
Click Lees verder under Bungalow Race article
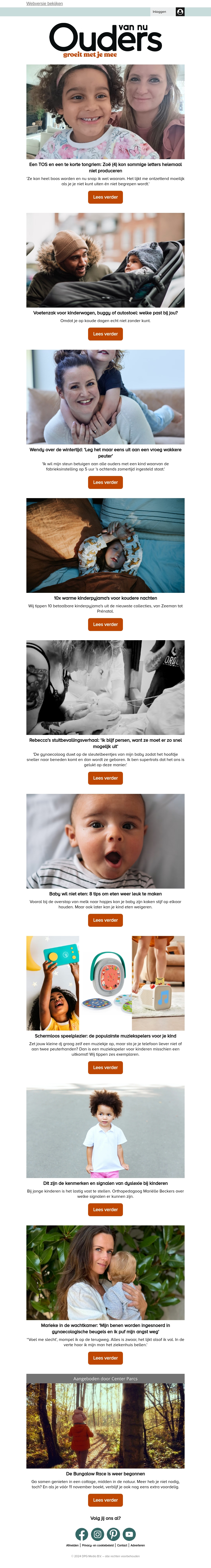pyautogui.click(x=105, y=1500)
